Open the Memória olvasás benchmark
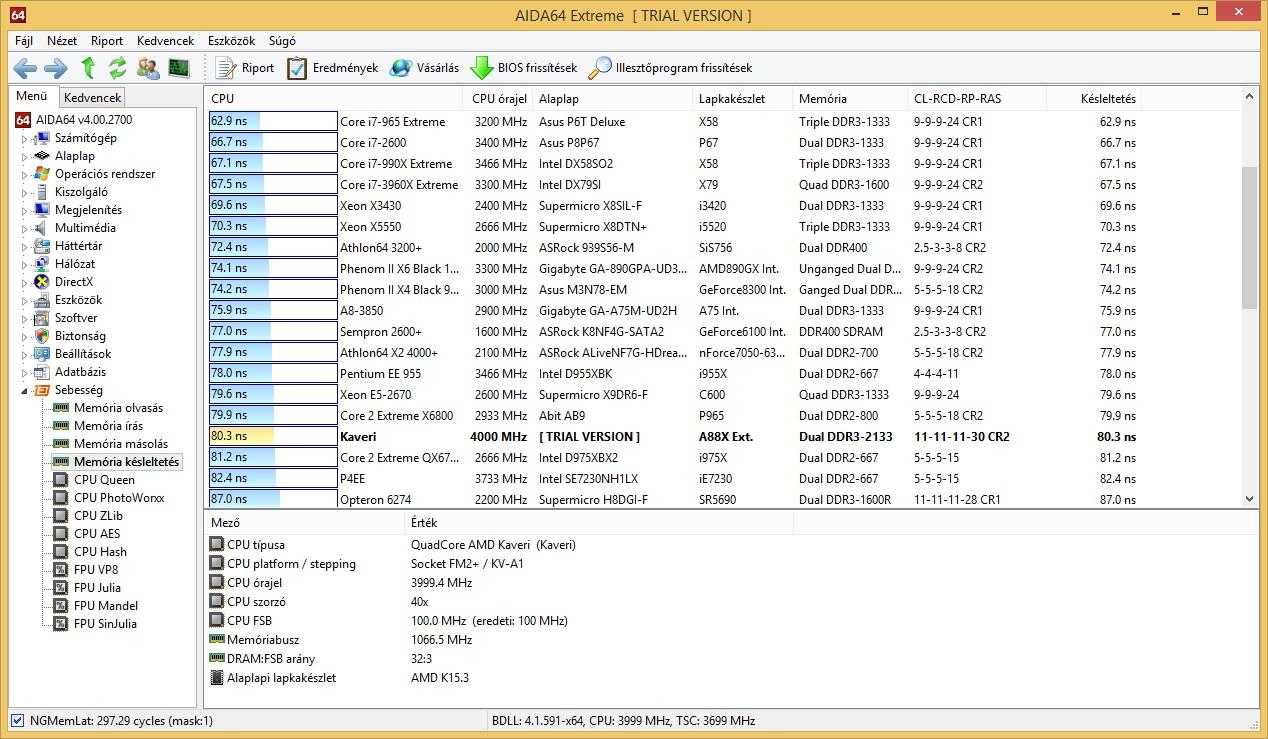 point(118,408)
